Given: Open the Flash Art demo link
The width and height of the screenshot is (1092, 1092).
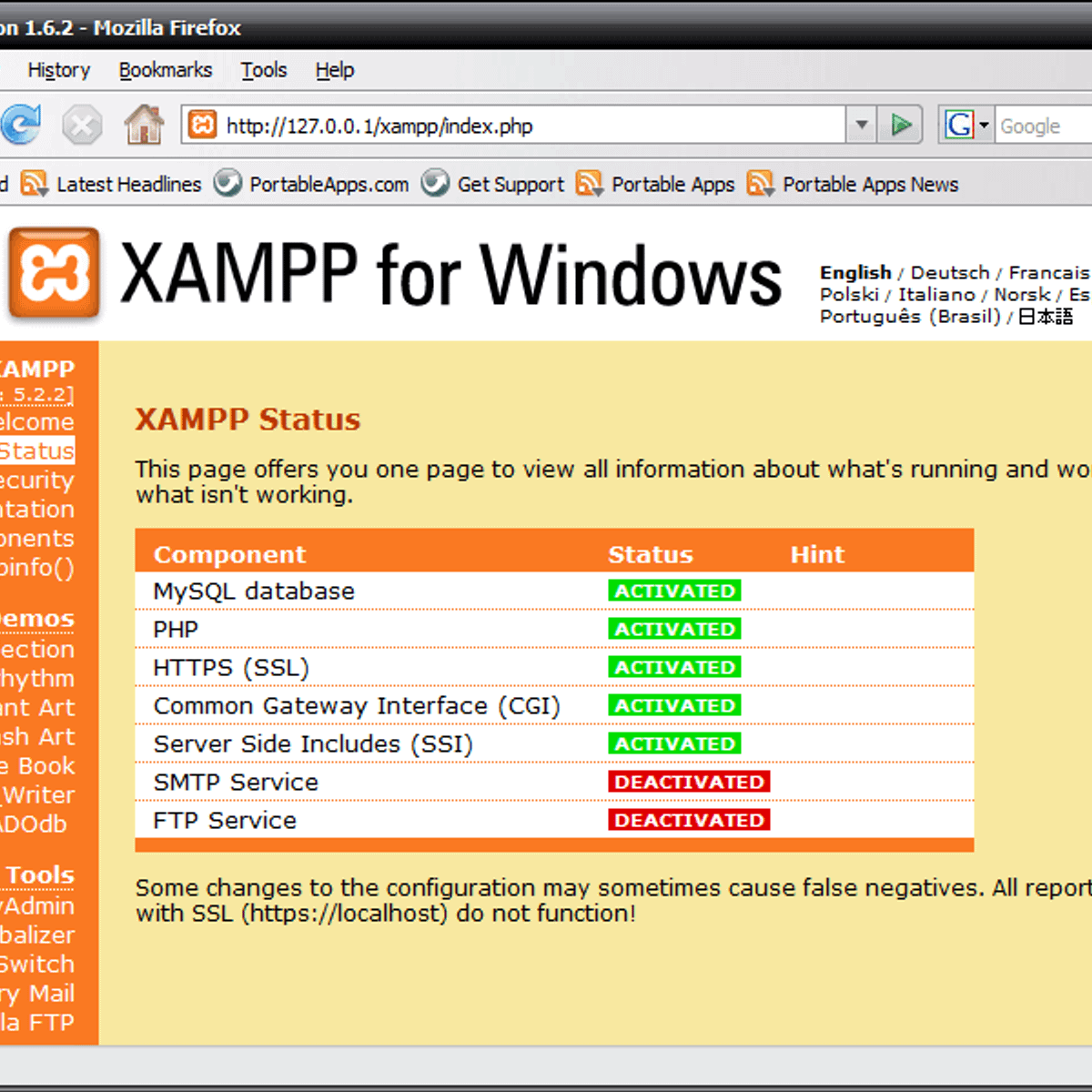Looking at the screenshot, I should point(37,736).
